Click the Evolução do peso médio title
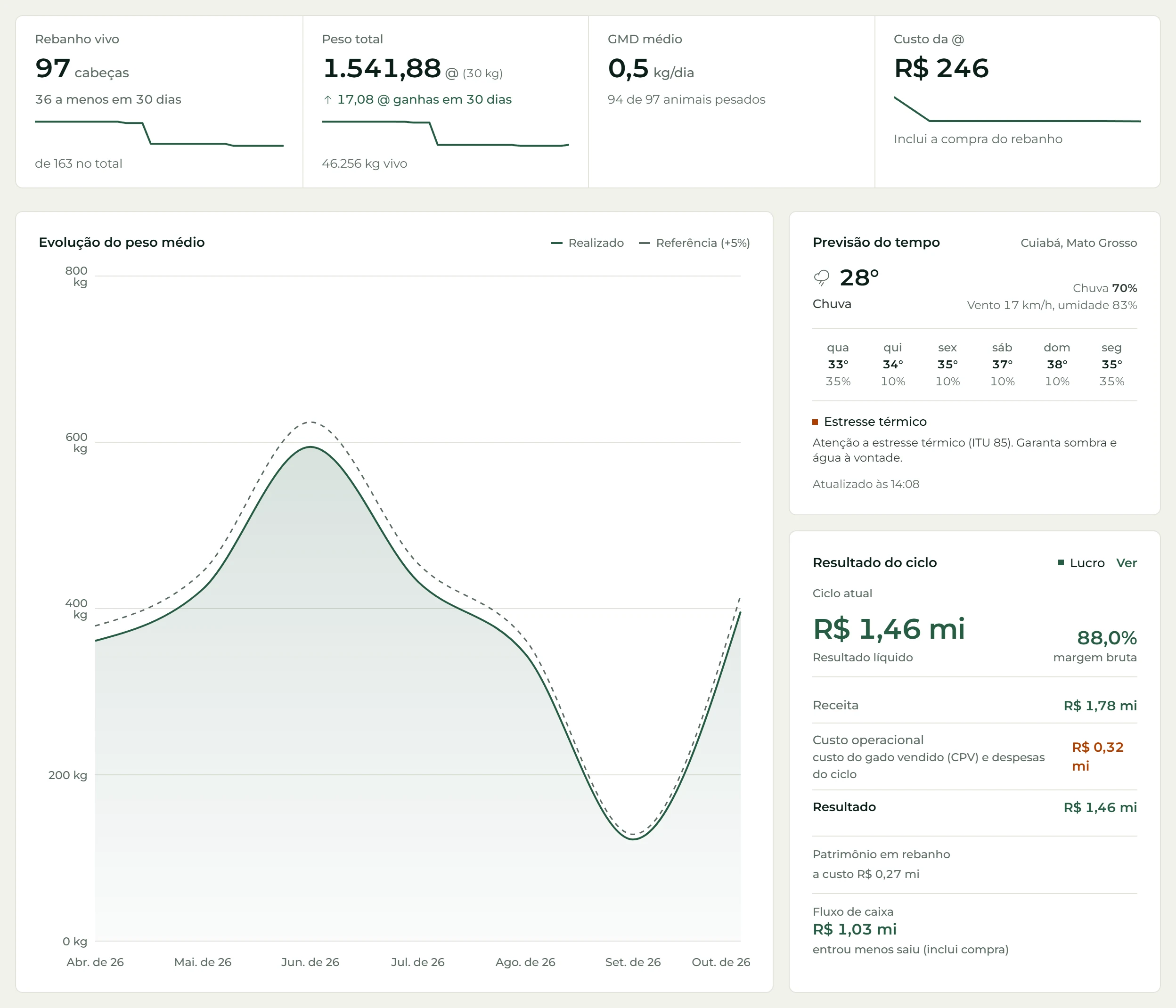 tap(122, 243)
